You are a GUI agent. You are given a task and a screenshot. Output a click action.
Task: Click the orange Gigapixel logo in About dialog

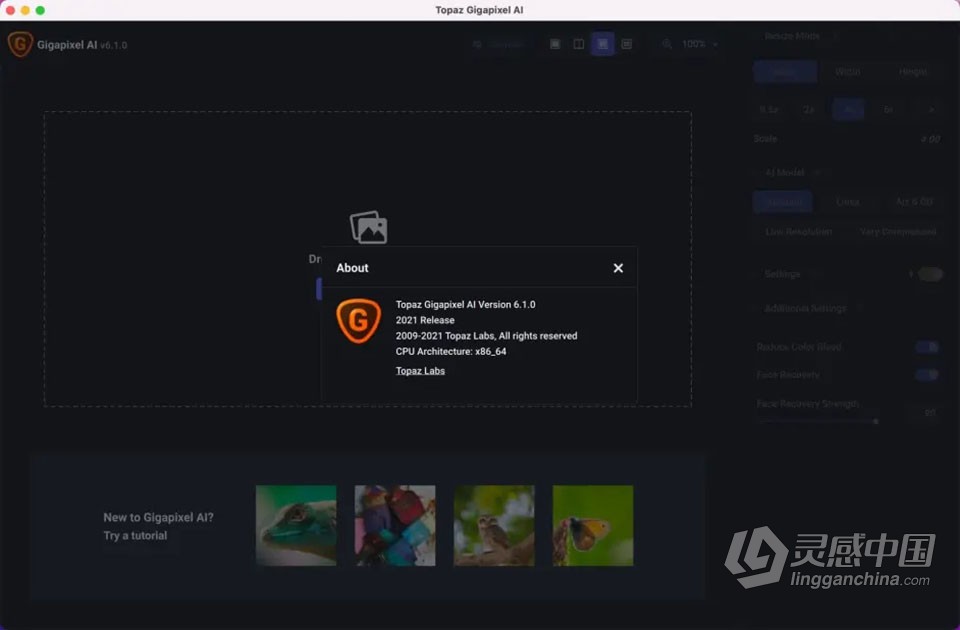[358, 321]
